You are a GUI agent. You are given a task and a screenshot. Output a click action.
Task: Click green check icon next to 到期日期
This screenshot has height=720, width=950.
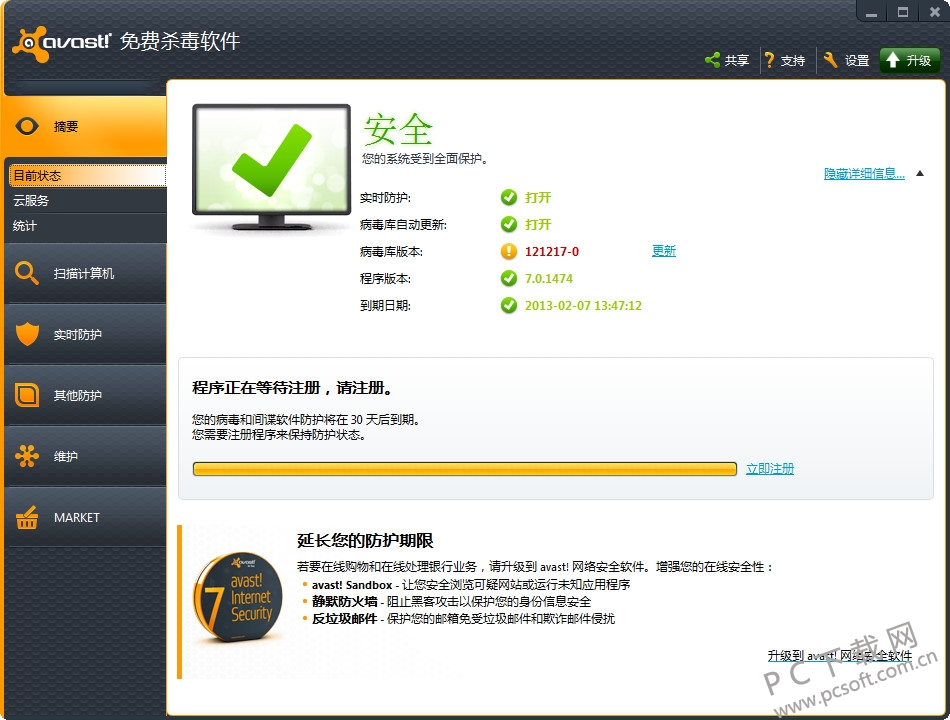point(509,305)
